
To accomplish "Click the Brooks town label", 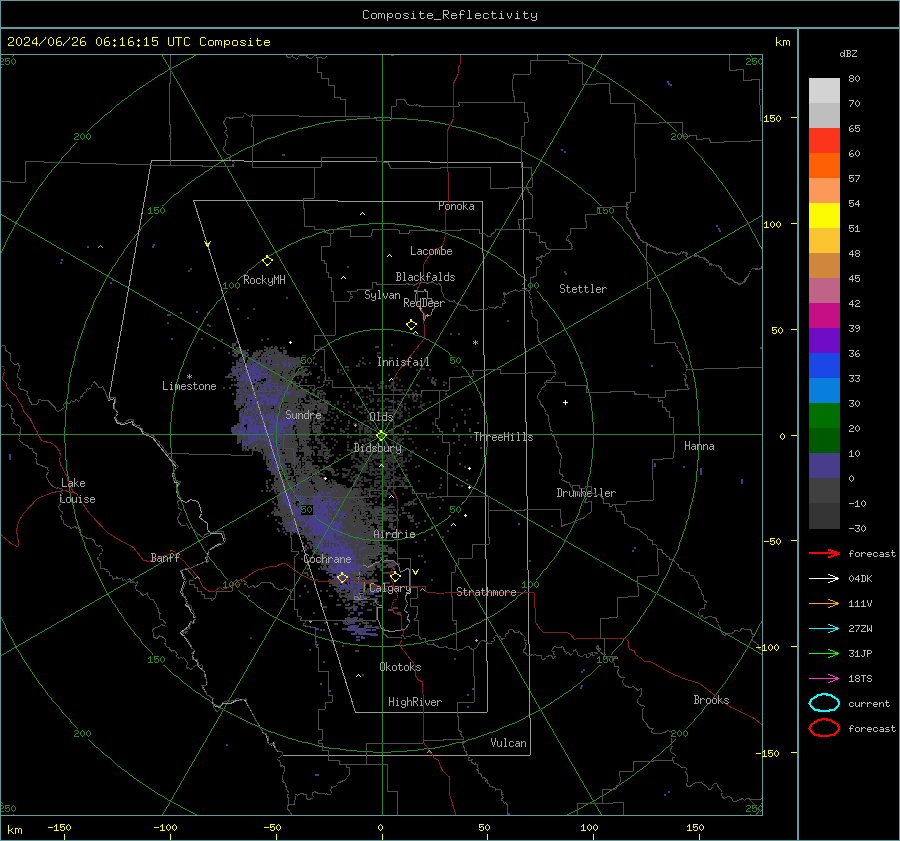I will tap(711, 700).
